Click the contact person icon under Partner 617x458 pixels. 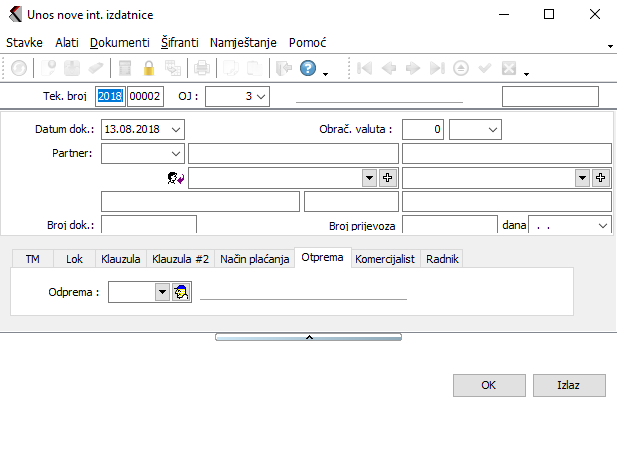[174, 177]
